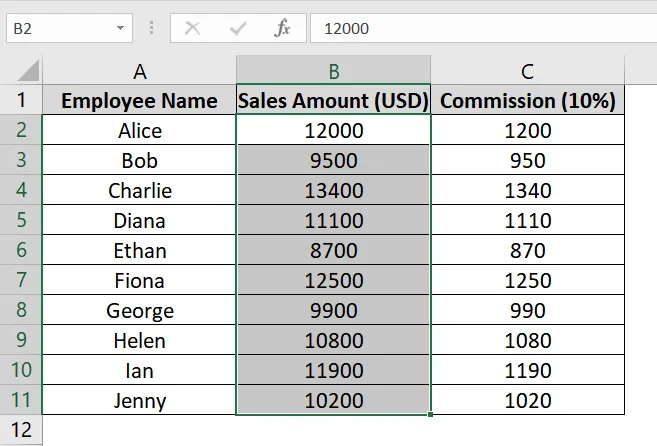Click the sales cell with 8700
Viewport: 657px width, 446px height.
click(x=334, y=250)
